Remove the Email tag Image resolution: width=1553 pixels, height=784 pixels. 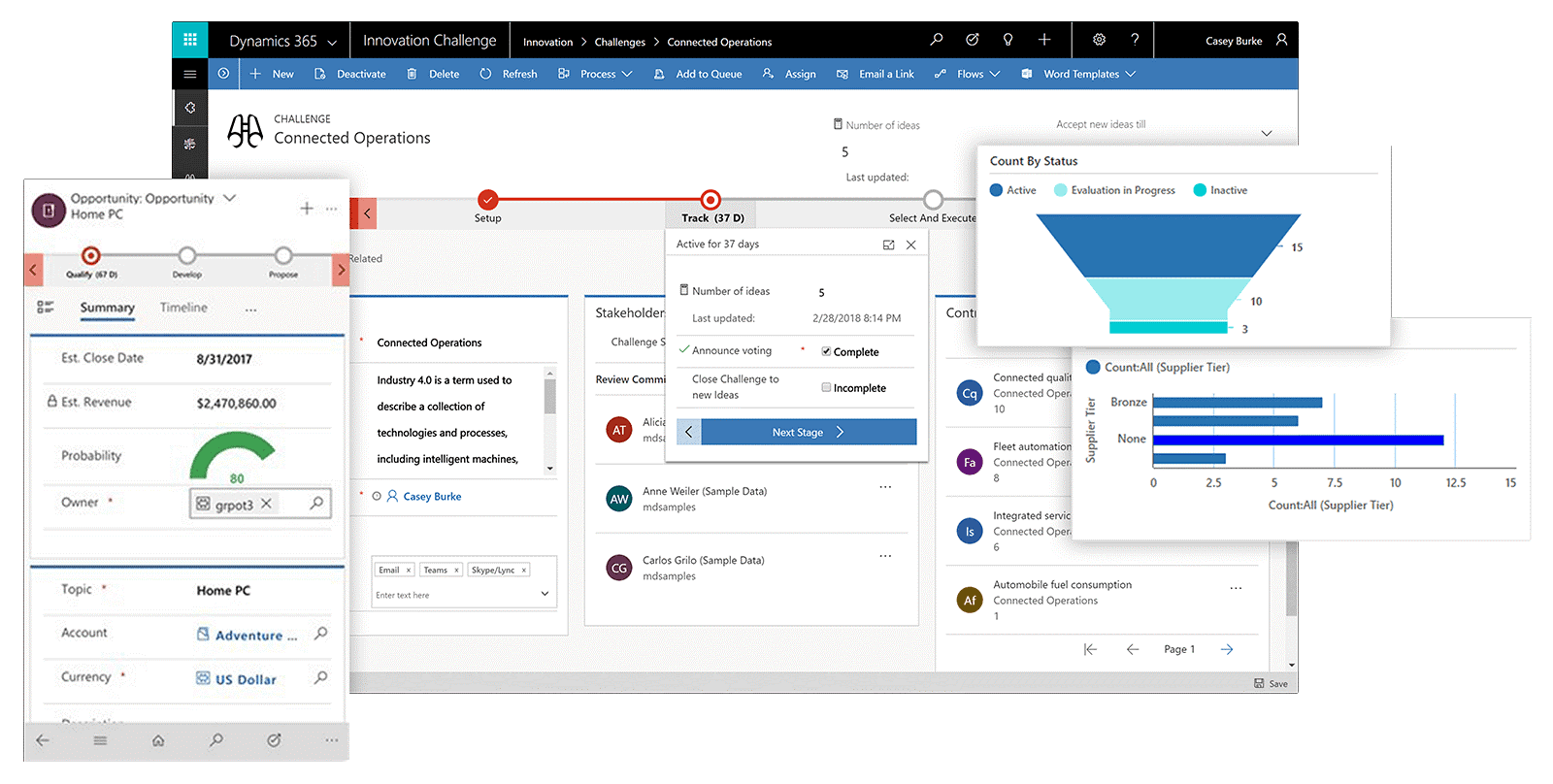(409, 570)
